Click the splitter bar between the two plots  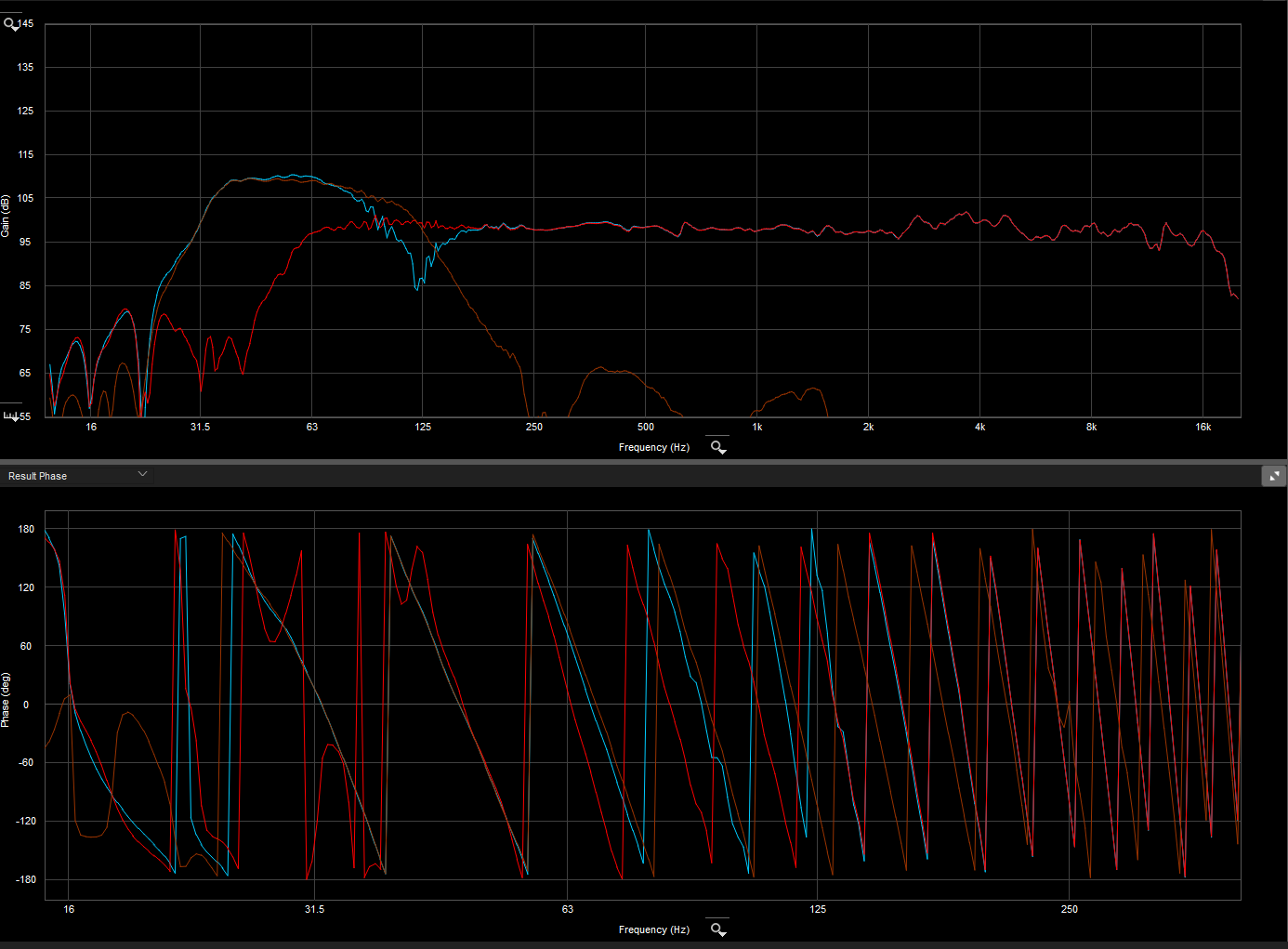643,461
